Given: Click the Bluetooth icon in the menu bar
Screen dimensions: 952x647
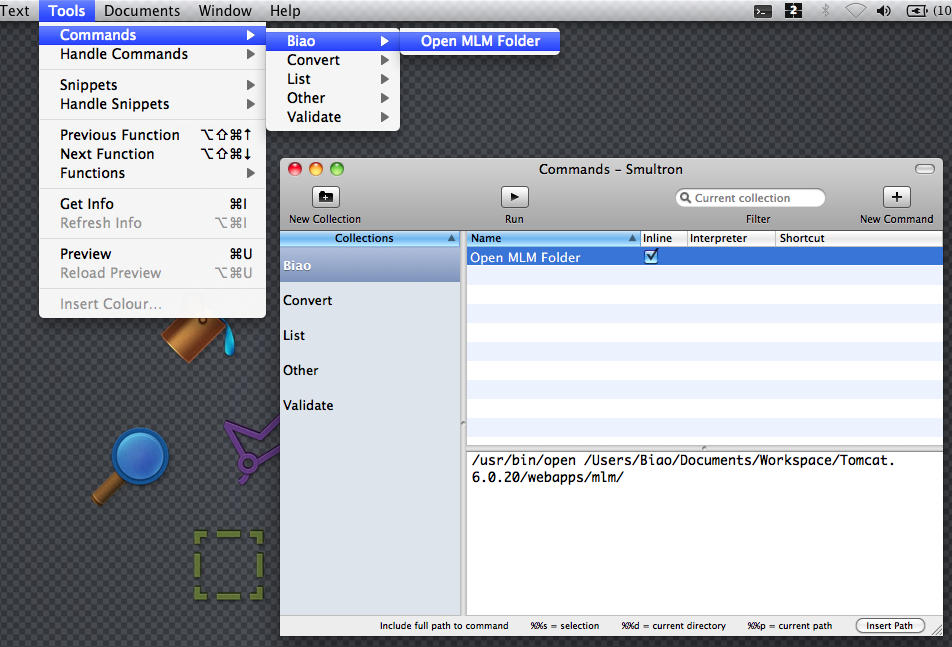Looking at the screenshot, I should (x=825, y=11).
